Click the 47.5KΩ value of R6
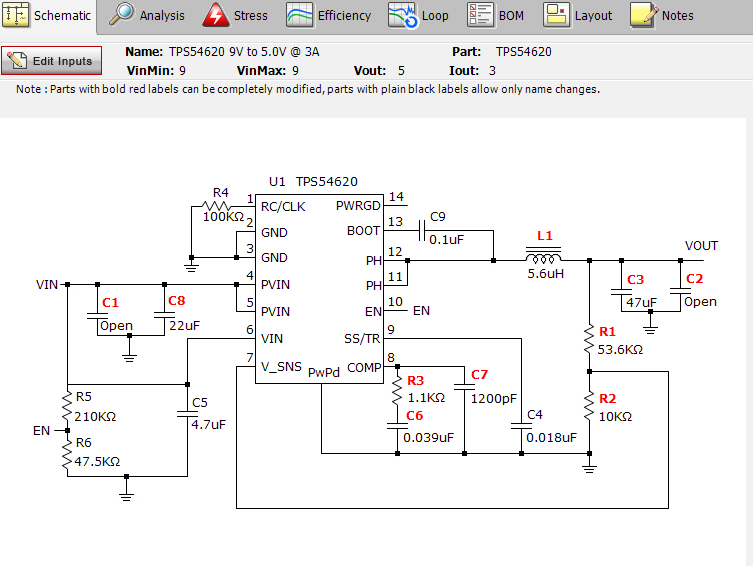Screen dimensions: 753x566 (97, 462)
